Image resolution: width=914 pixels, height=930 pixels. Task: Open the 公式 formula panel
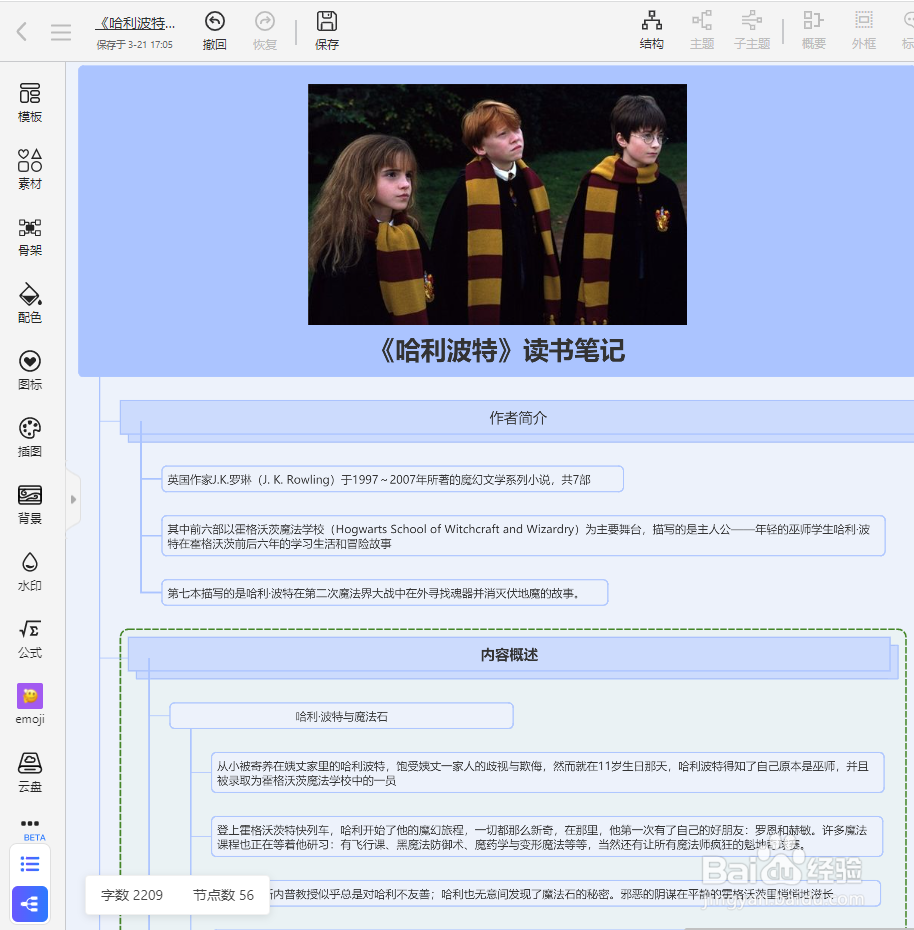30,639
